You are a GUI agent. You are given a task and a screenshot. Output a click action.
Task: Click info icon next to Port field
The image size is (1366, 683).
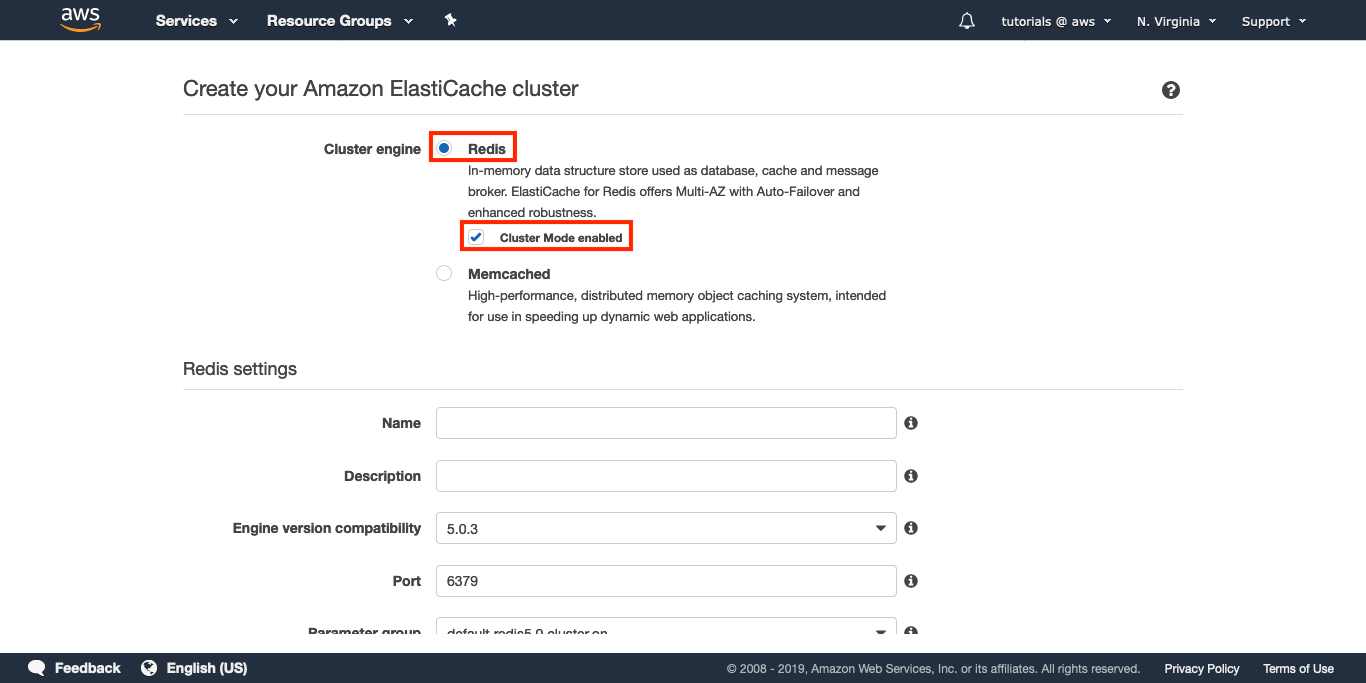point(911,581)
